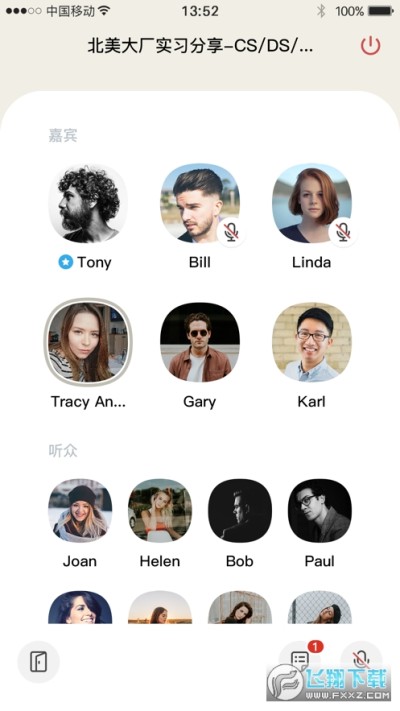Tap the room title 北美大厂实习分享
The width and height of the screenshot is (400, 711).
[x=200, y=46]
